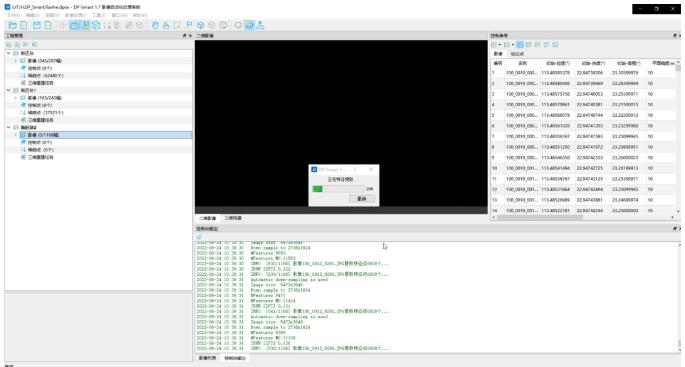Click the 3D cube toolbar icon
The image size is (685, 367).
point(201,25)
